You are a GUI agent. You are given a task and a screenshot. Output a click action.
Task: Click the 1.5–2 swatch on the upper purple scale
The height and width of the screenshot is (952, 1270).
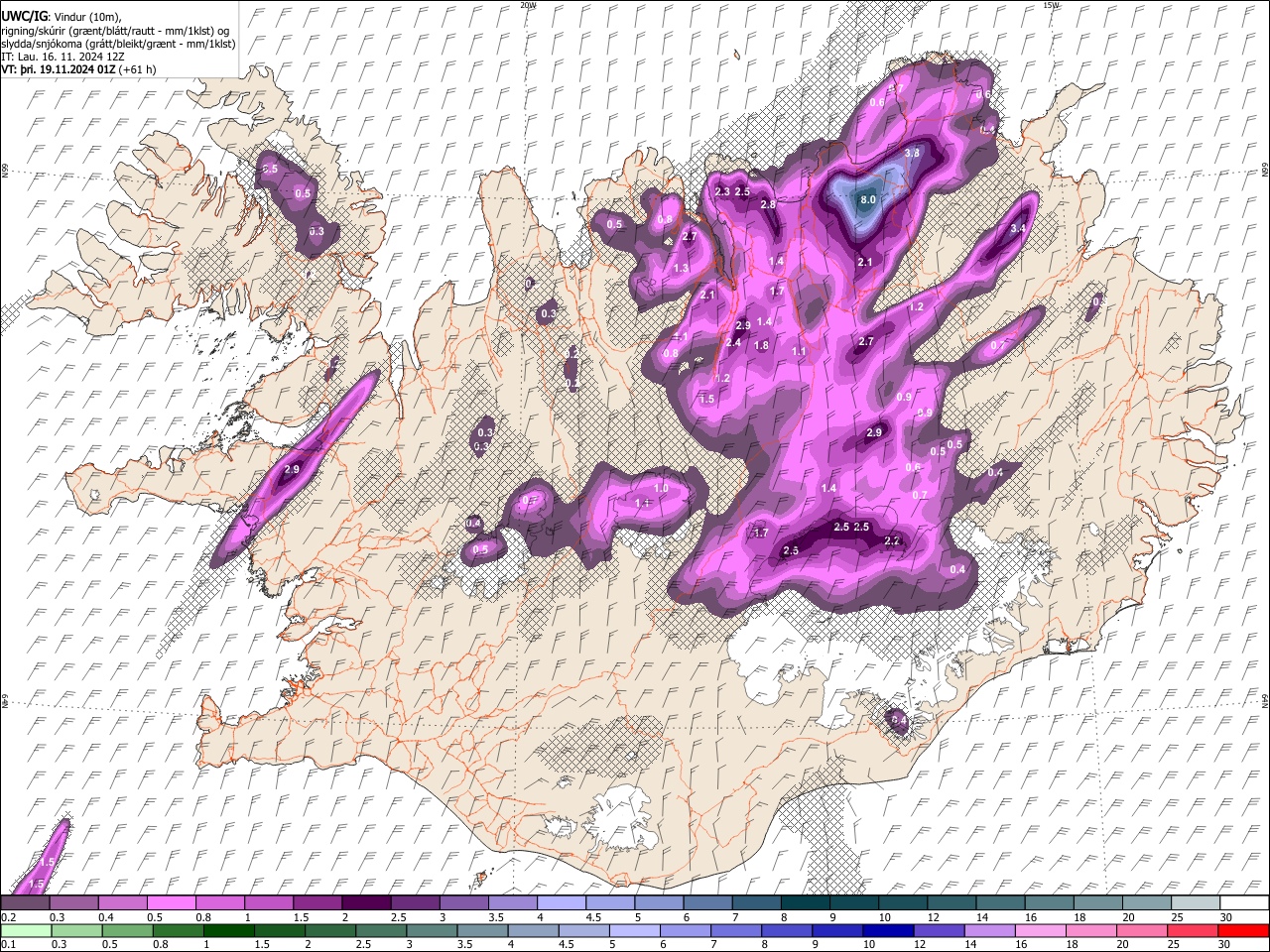click(317, 903)
